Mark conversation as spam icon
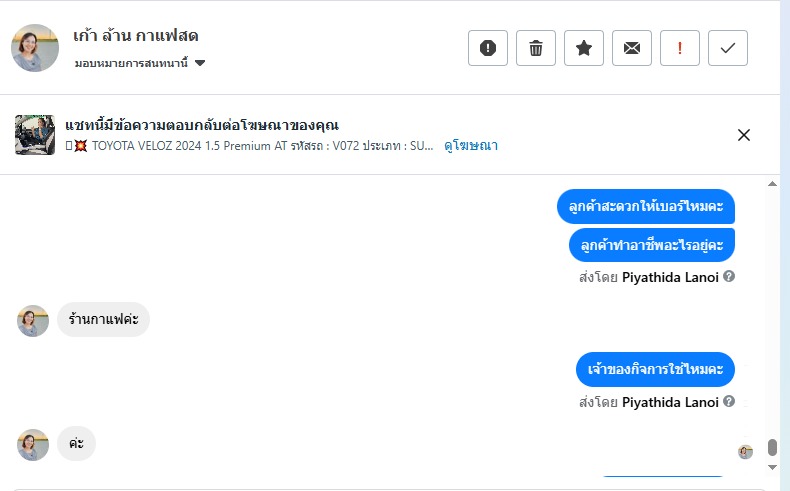Screen dimensions: 790x491 [x=488, y=48]
